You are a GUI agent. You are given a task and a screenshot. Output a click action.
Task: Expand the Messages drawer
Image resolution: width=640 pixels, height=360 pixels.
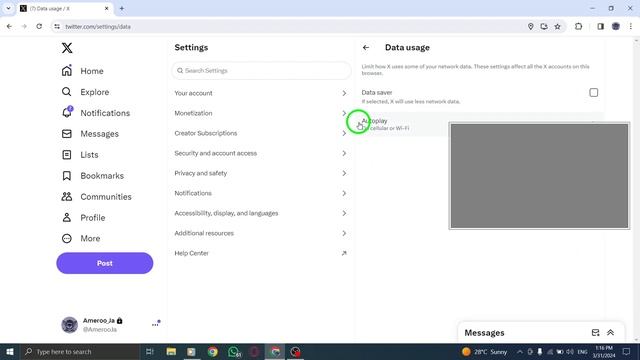tap(611, 333)
